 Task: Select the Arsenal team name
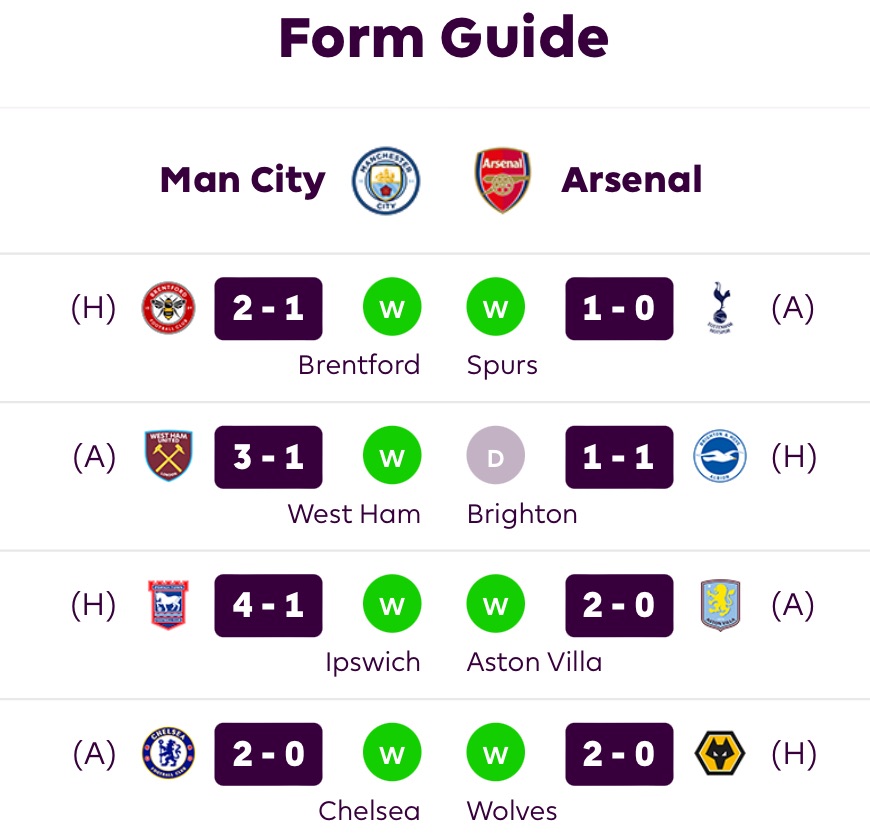click(632, 181)
